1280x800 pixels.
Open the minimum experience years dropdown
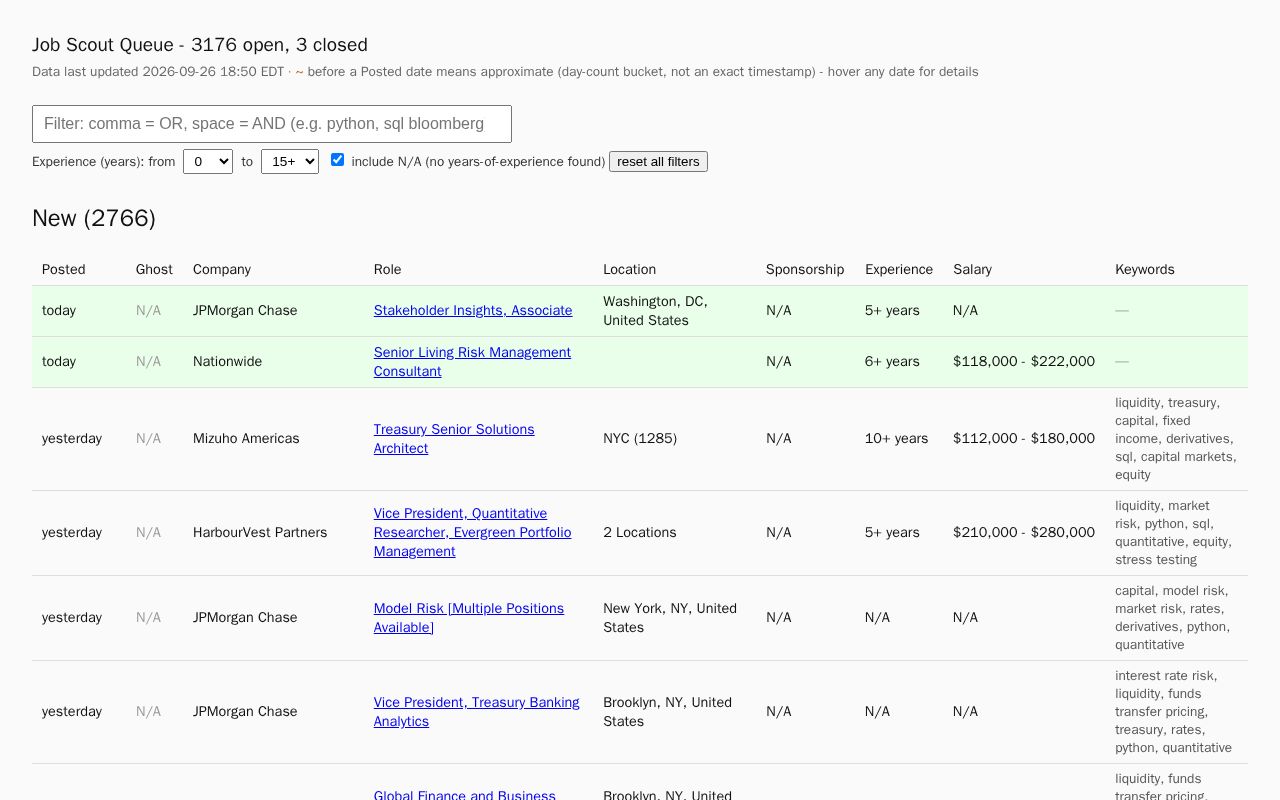208,161
